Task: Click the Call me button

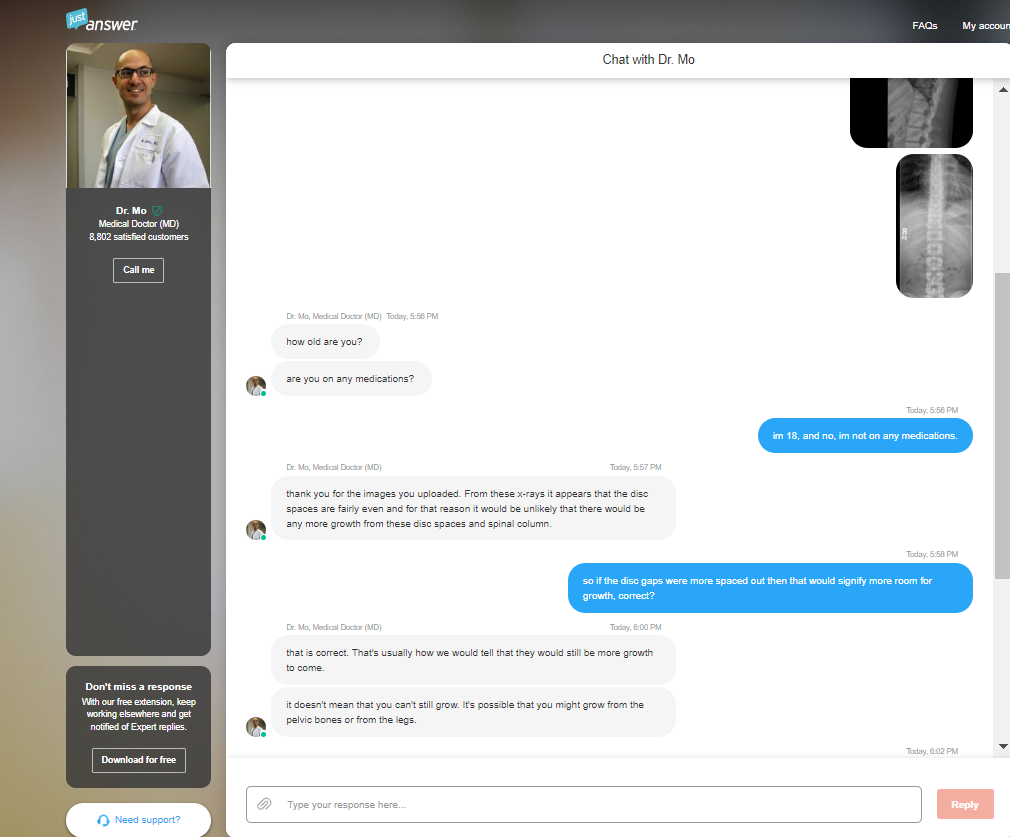Action: pos(138,270)
